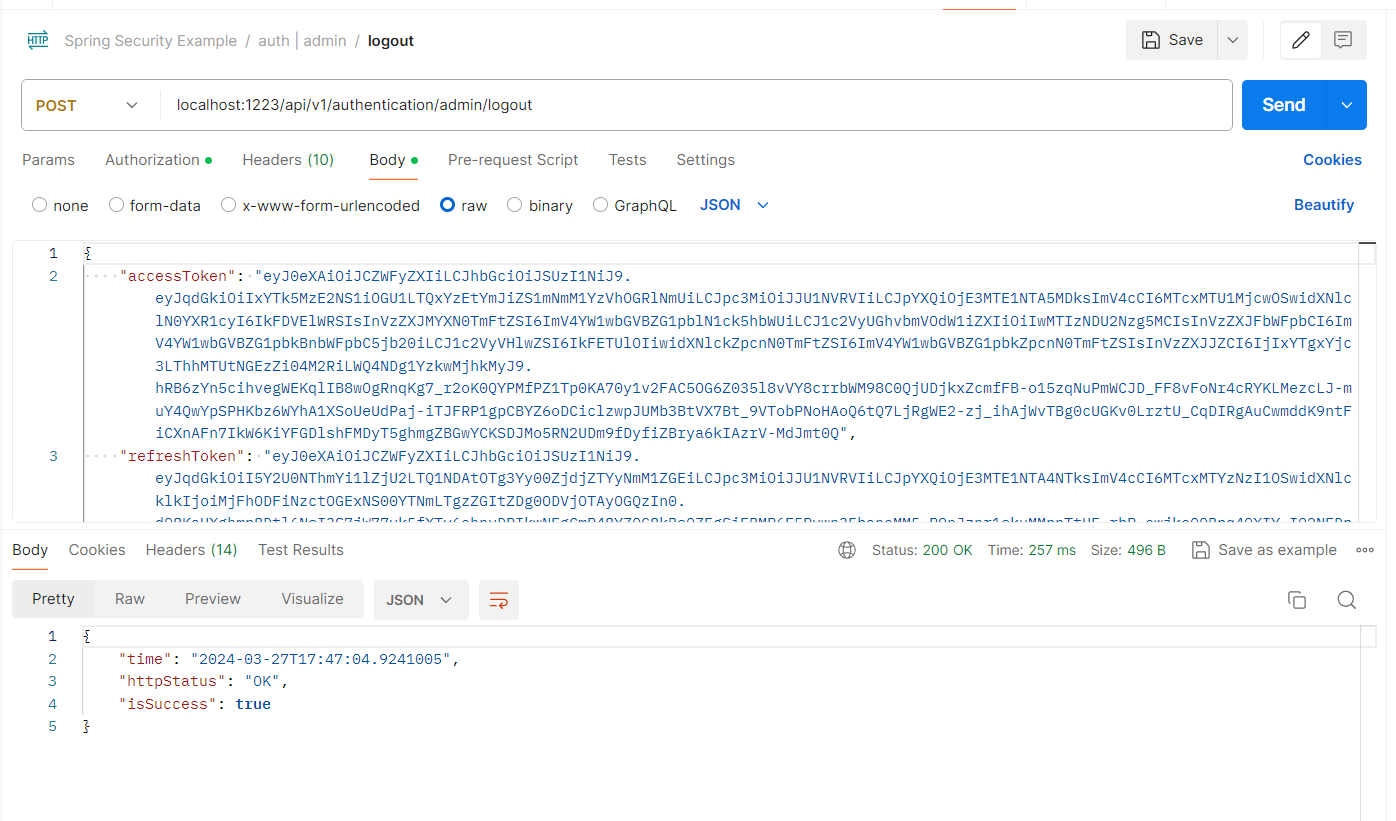Open the comments icon
The width and height of the screenshot is (1396, 821).
coord(1343,40)
